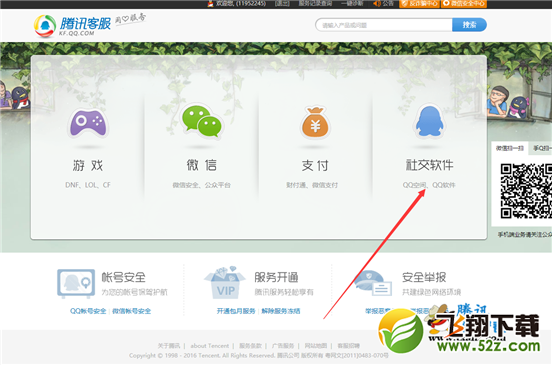Click the QQ空间、QQ软件 subtitle text
552x365 pixels.
(x=429, y=185)
